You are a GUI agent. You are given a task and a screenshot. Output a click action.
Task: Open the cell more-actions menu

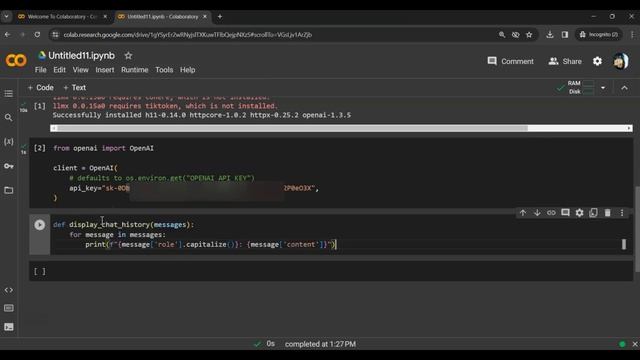pyautogui.click(x=622, y=213)
